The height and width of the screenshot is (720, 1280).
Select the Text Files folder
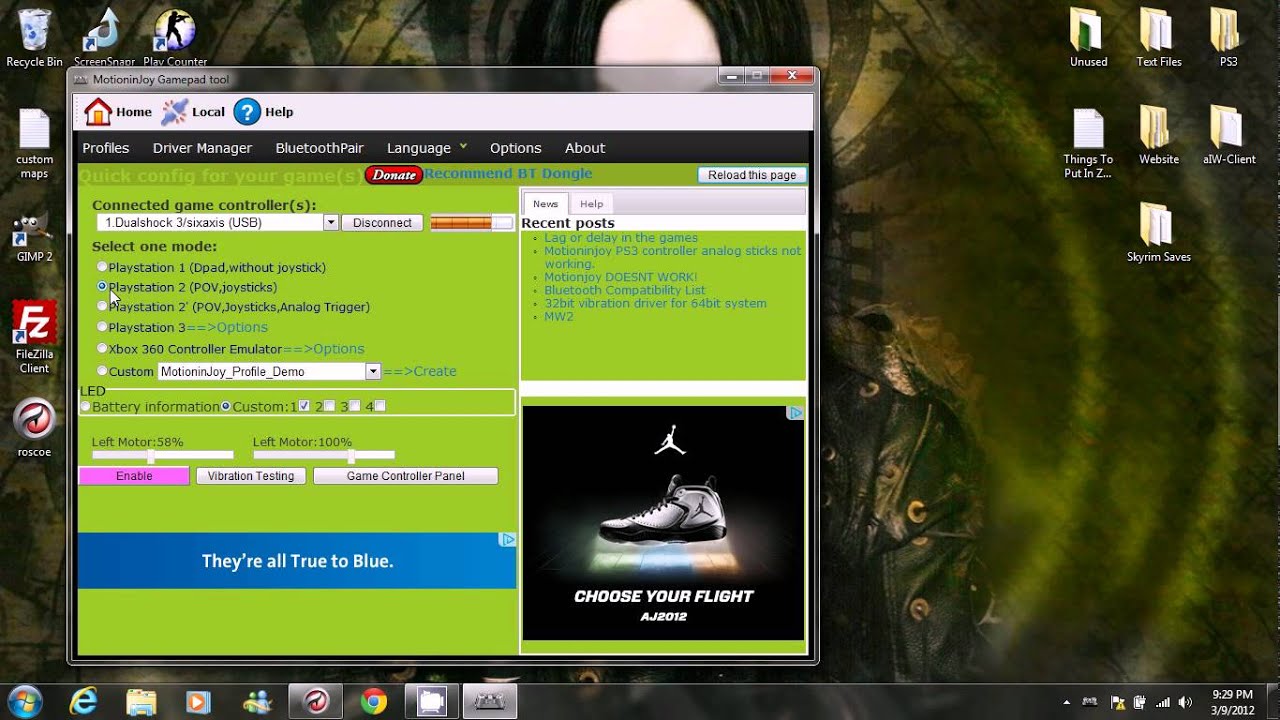[x=1158, y=38]
